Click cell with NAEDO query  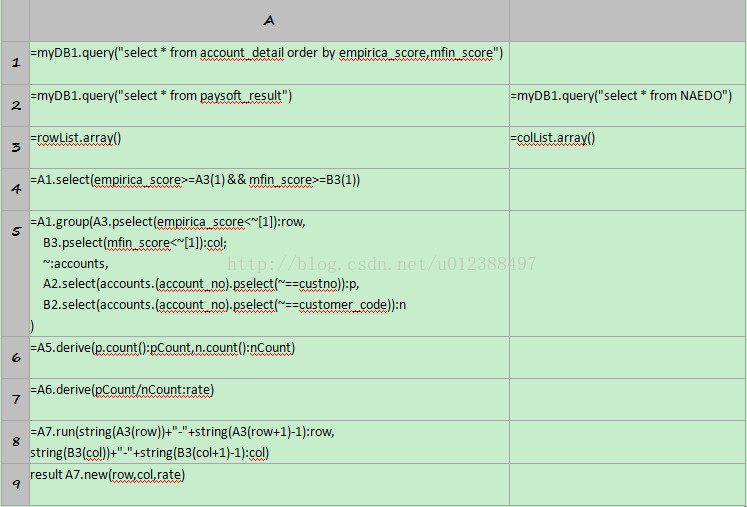[x=627, y=105]
